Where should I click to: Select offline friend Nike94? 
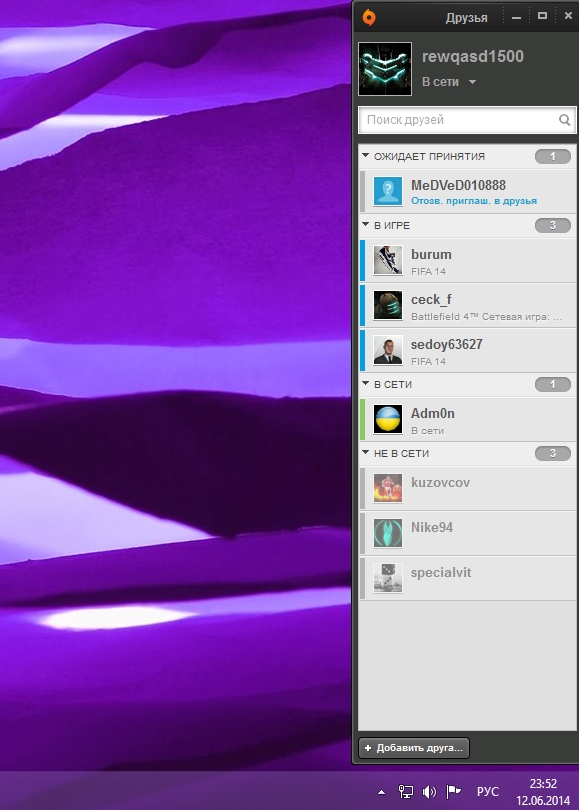coord(468,534)
